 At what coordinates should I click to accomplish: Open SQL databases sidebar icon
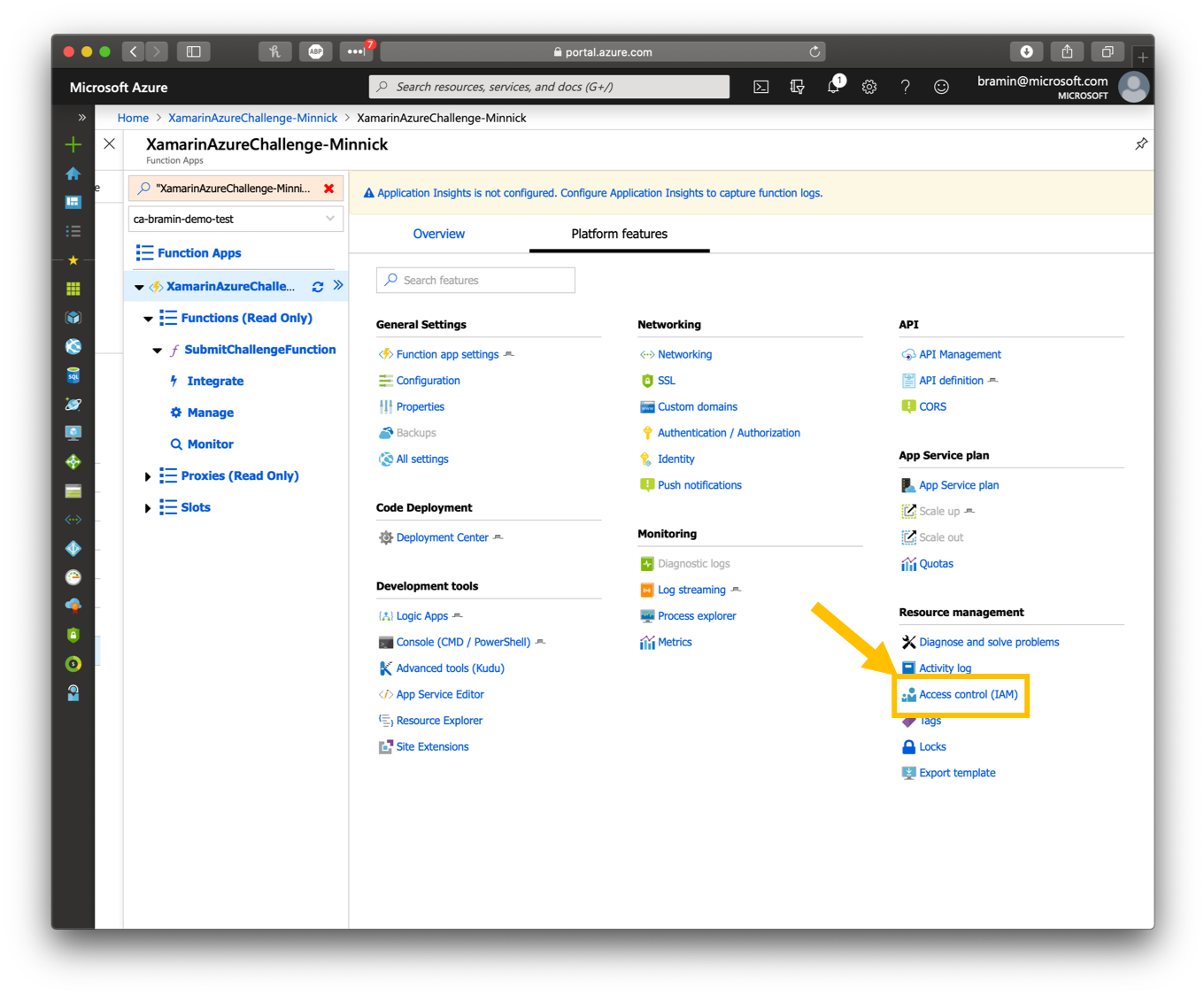[73, 375]
